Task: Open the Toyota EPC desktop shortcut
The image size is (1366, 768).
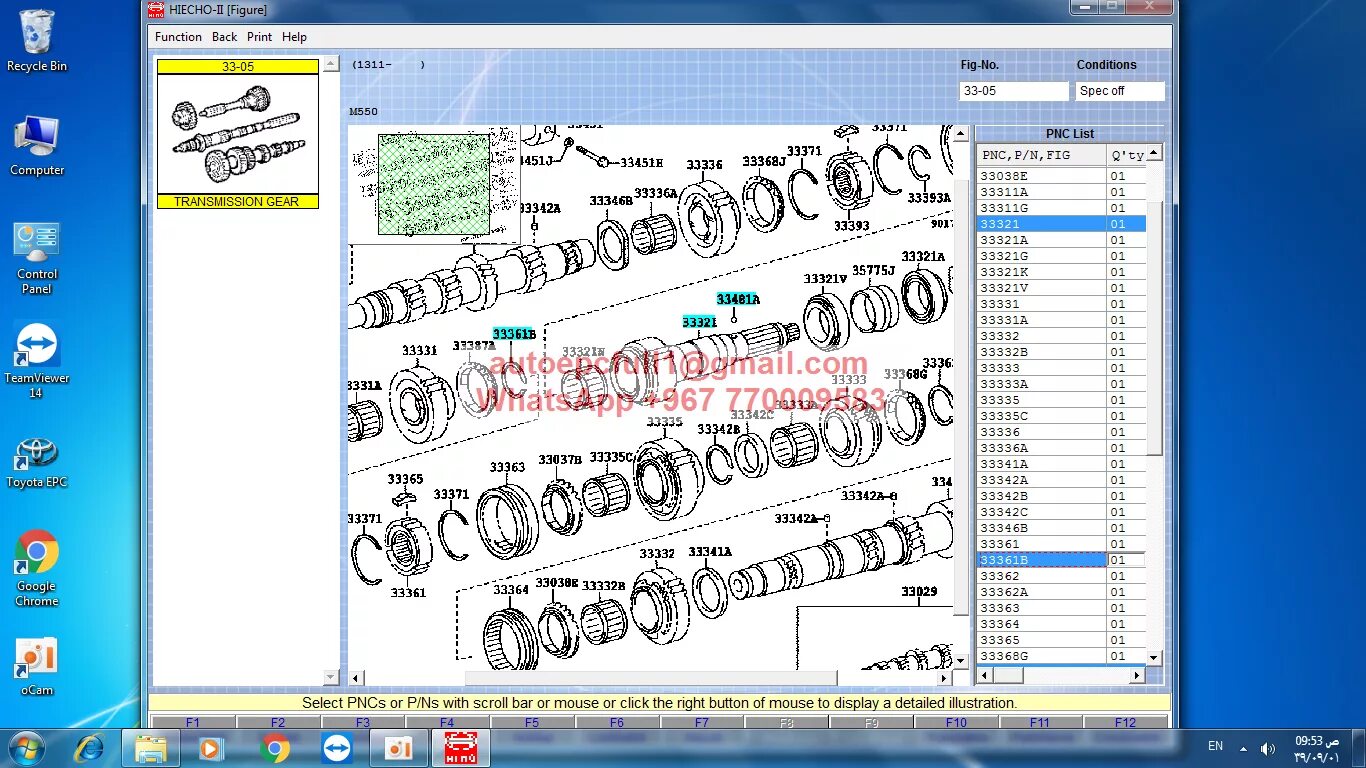Action: [37, 462]
